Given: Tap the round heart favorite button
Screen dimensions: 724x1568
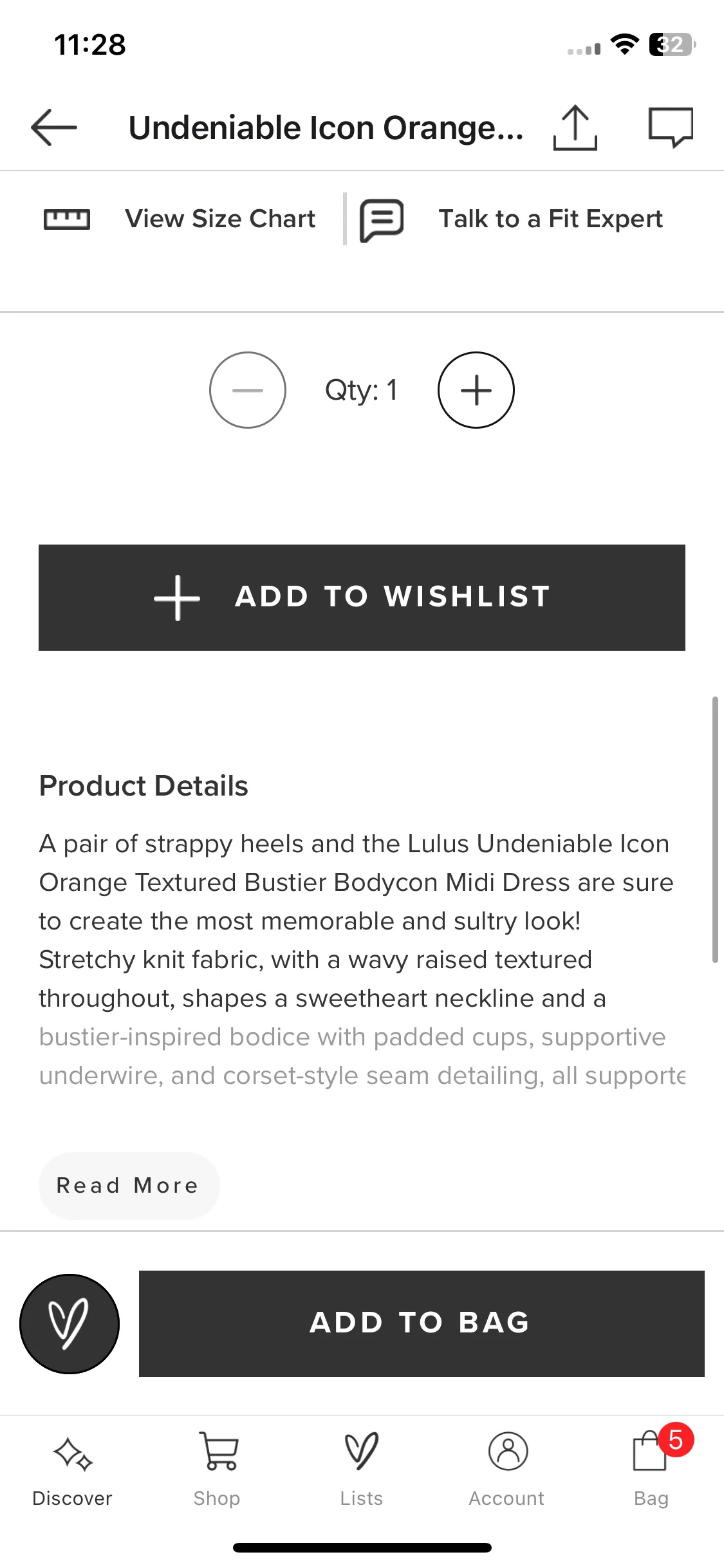Looking at the screenshot, I should (70, 1324).
